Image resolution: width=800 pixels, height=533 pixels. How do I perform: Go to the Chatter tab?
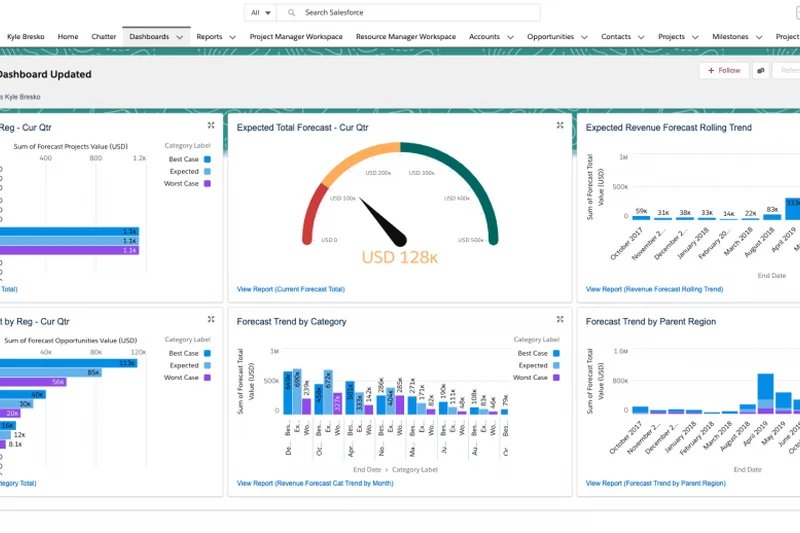pyautogui.click(x=104, y=37)
